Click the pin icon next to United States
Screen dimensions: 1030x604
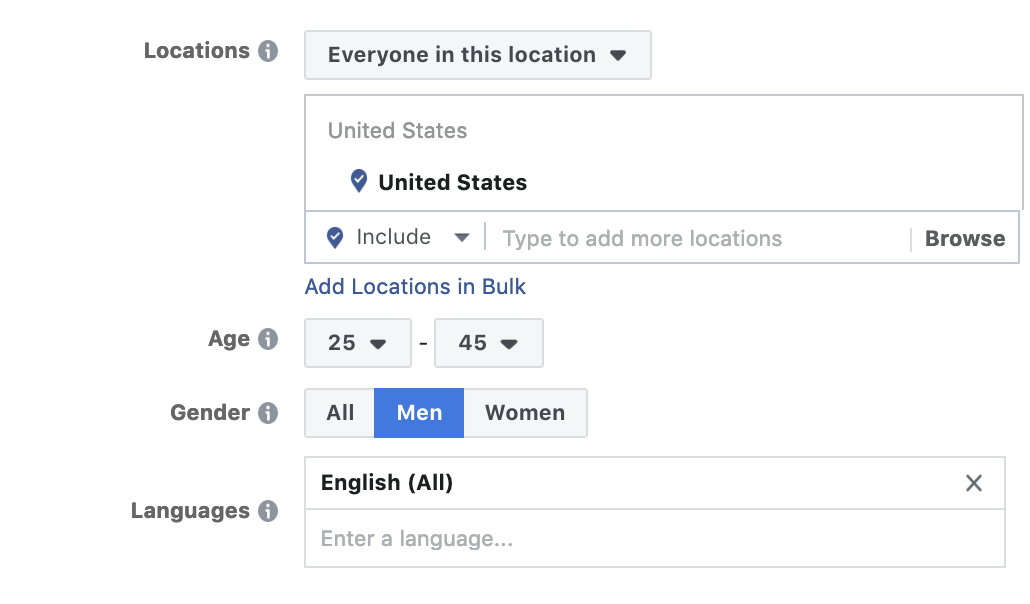359,182
